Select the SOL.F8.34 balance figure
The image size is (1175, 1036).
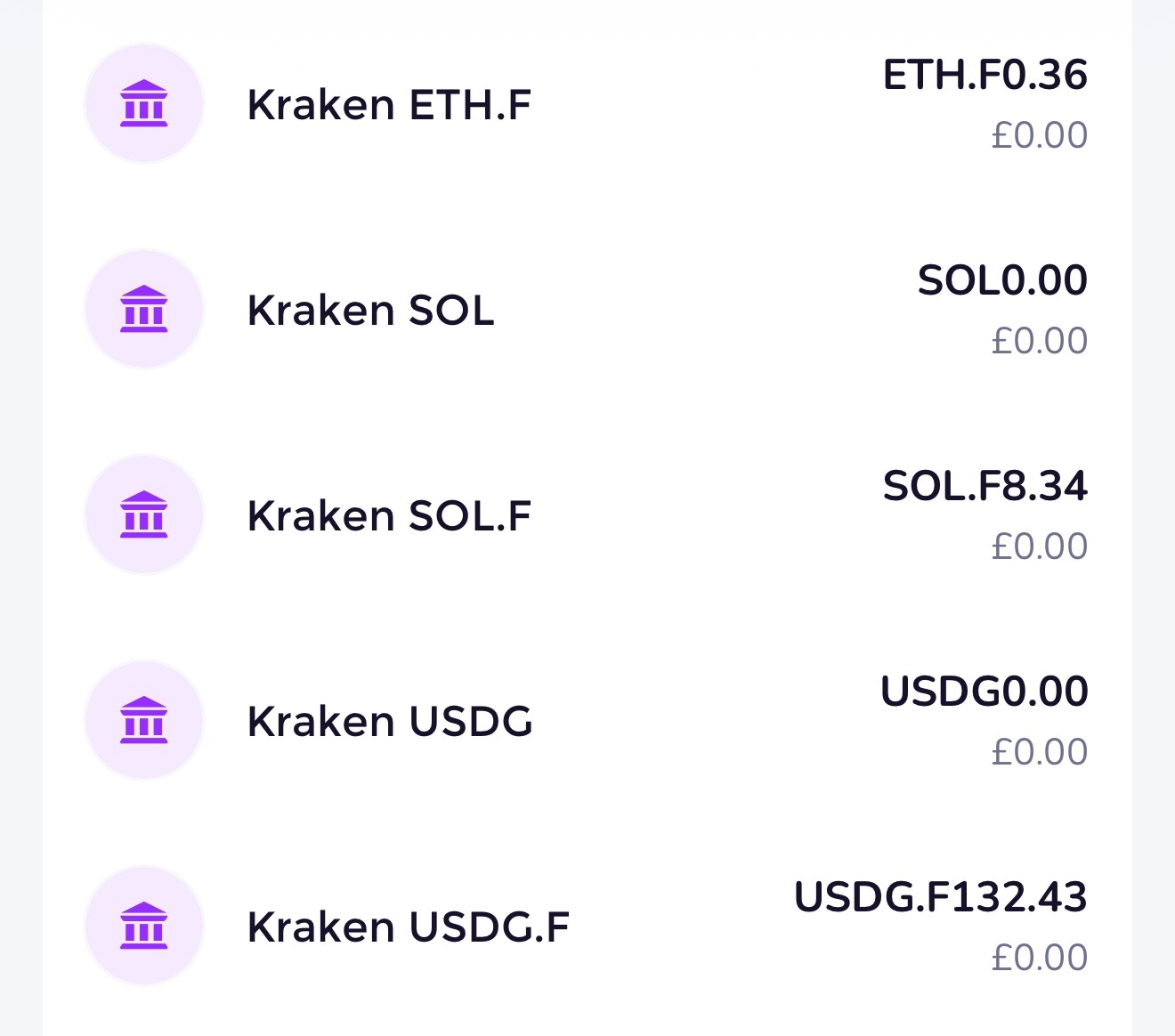[x=985, y=486]
